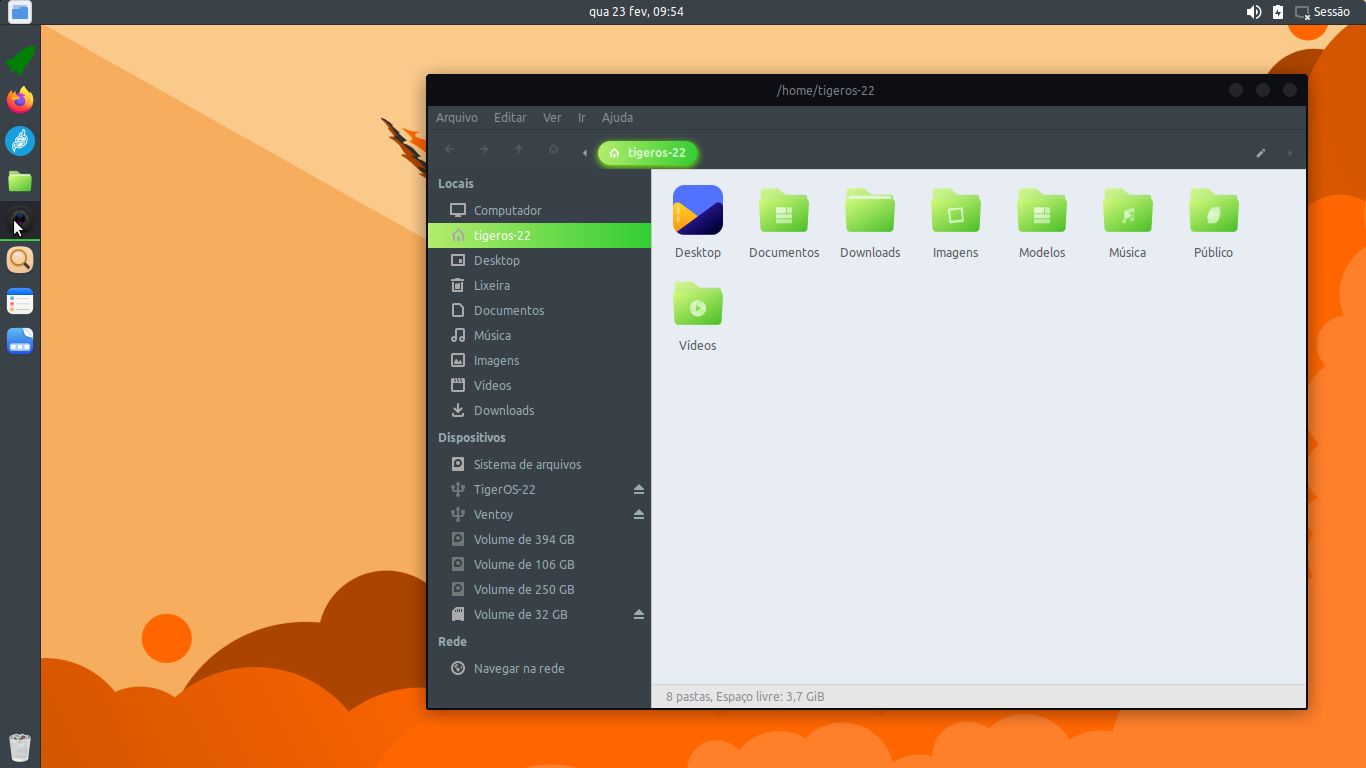Click the battery indicator in top panel
Viewport: 1366px width, 768px height.
(x=1278, y=12)
